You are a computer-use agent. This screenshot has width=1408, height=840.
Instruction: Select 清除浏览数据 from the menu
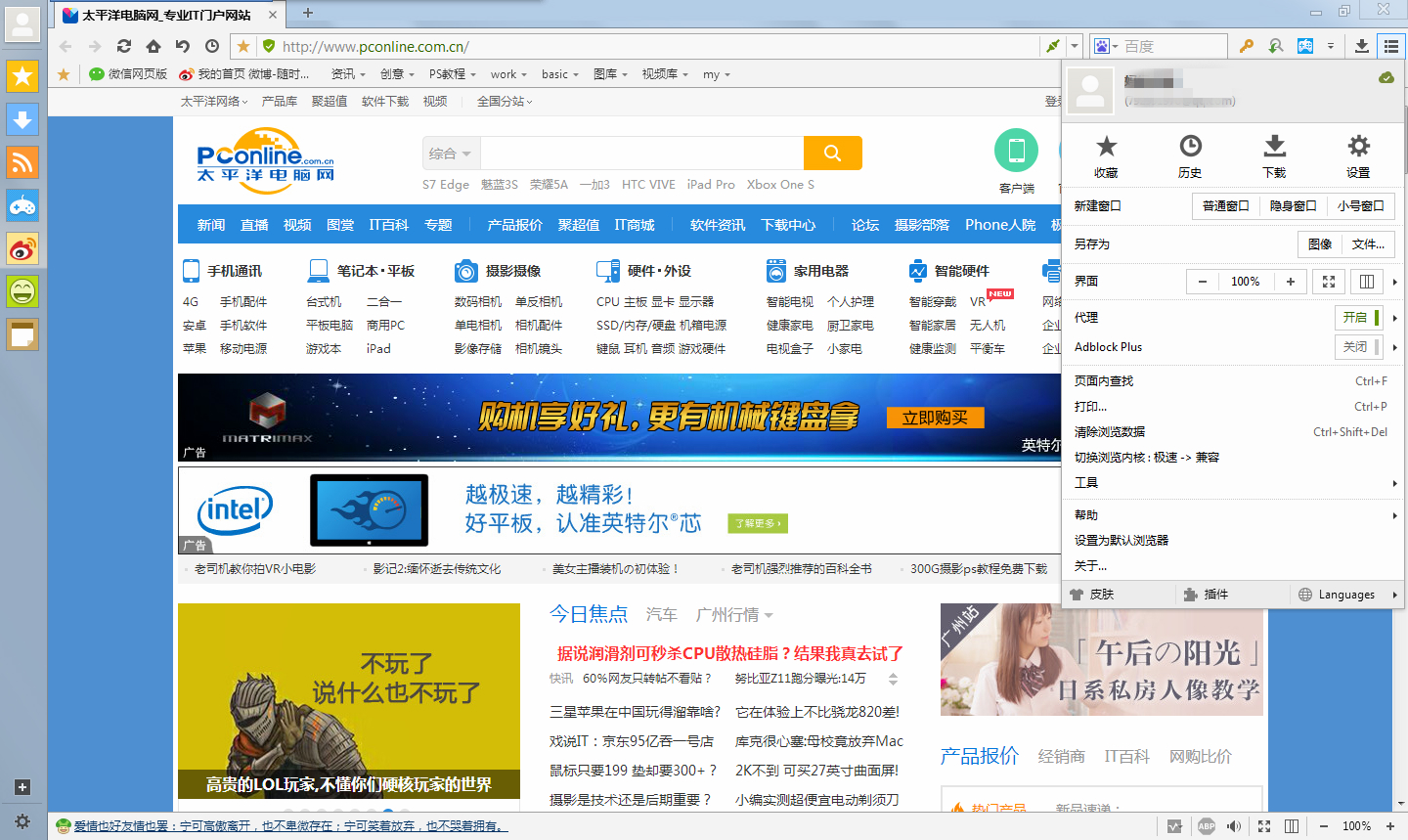click(x=1110, y=432)
